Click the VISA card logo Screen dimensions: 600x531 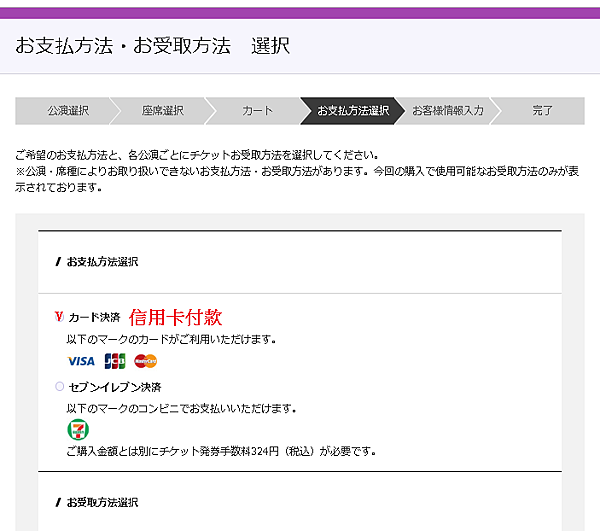(81, 361)
